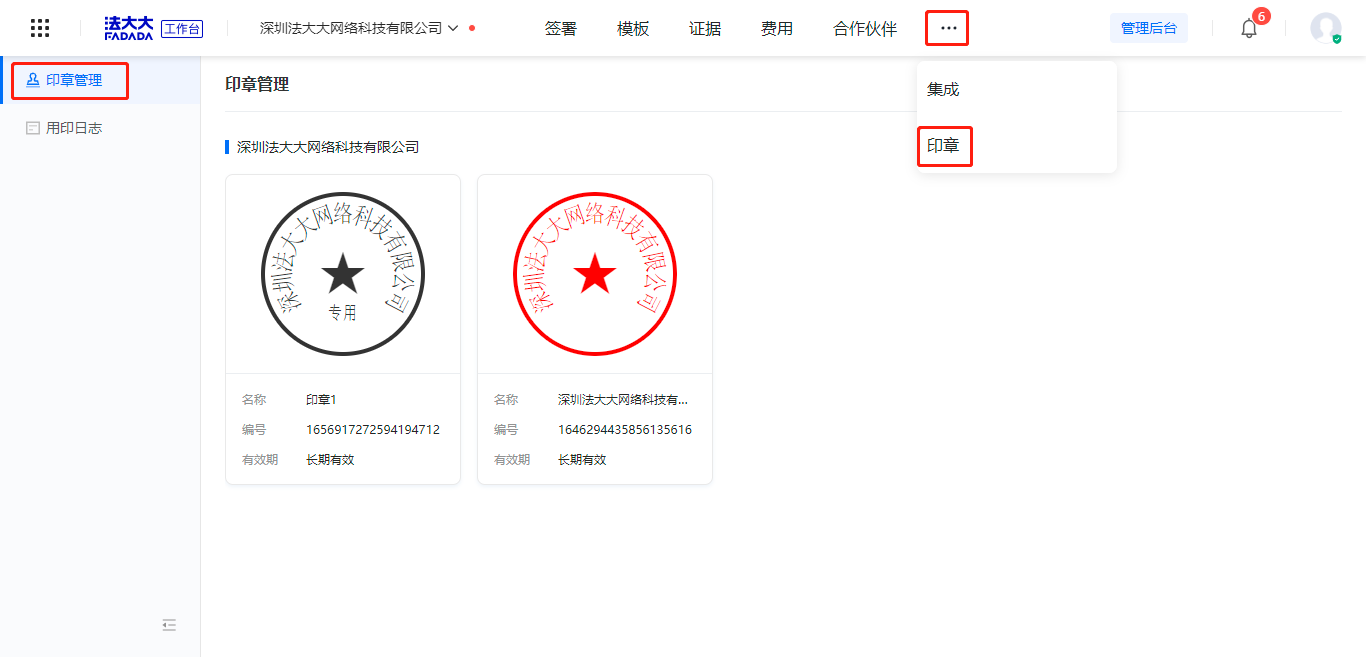Open the 费用 tab

[x=777, y=29]
